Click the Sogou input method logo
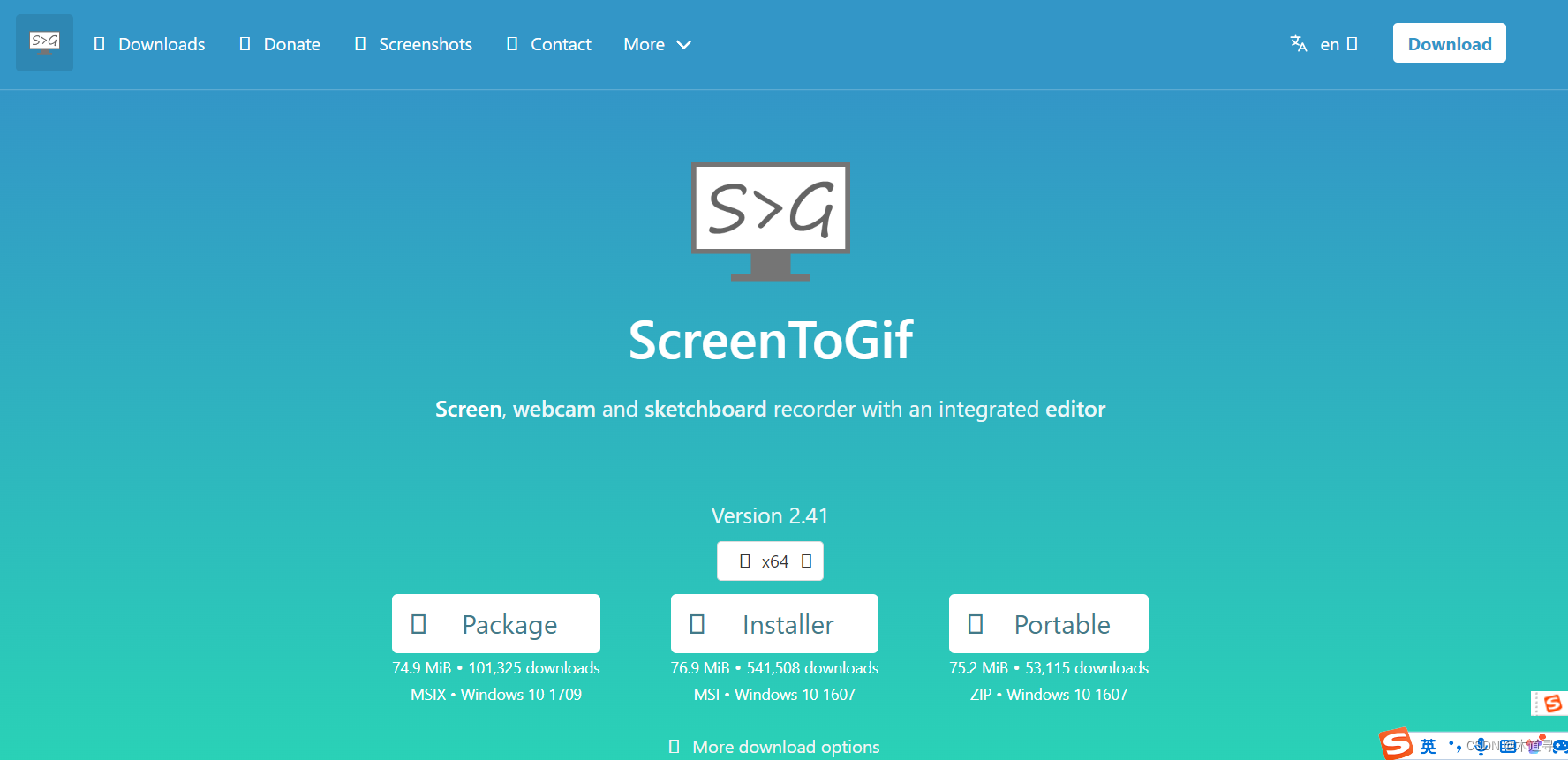This screenshot has width=1568, height=760. coord(1396,744)
